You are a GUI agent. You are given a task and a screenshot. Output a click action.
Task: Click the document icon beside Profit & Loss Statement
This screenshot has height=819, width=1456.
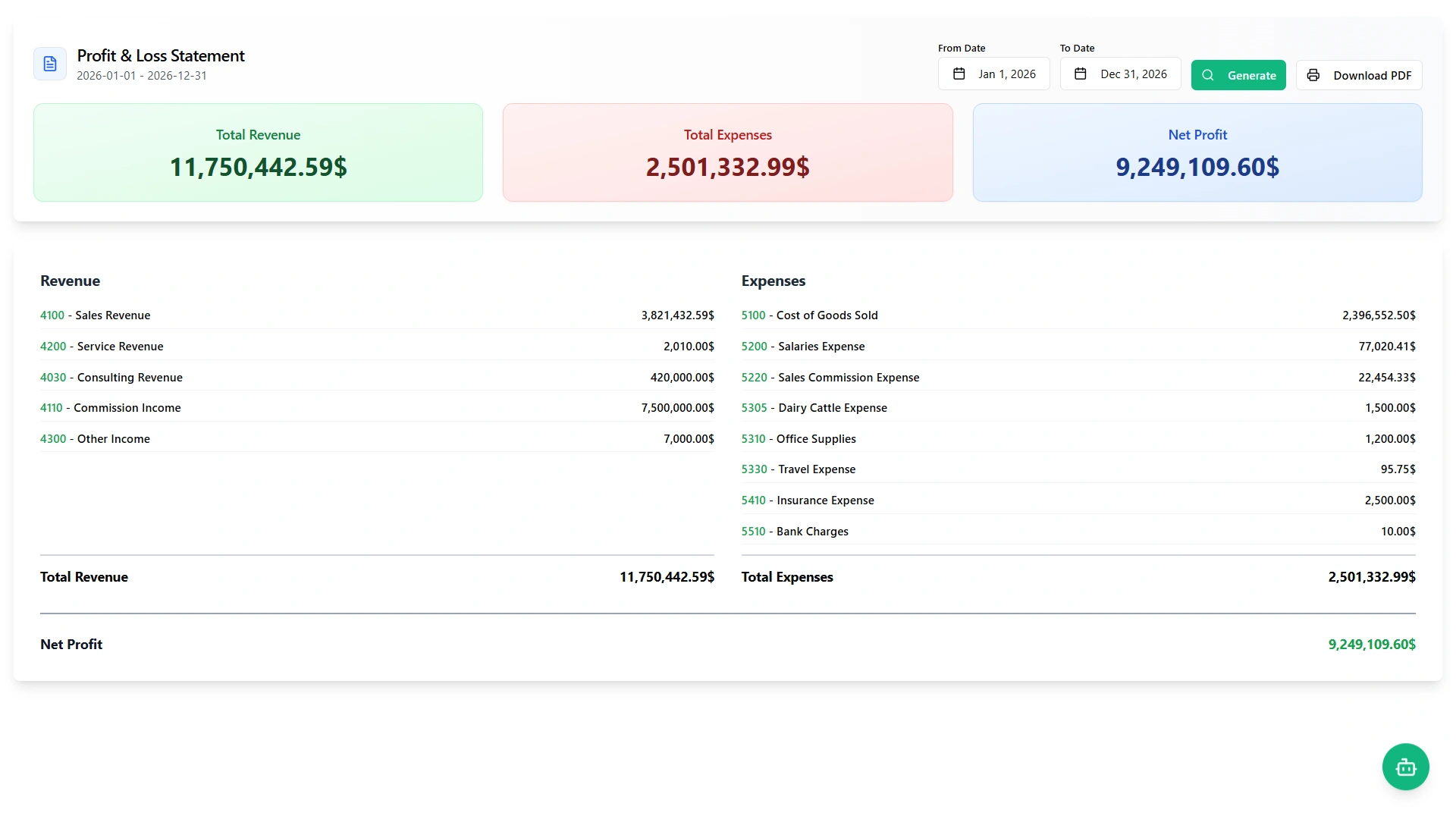pyautogui.click(x=50, y=64)
